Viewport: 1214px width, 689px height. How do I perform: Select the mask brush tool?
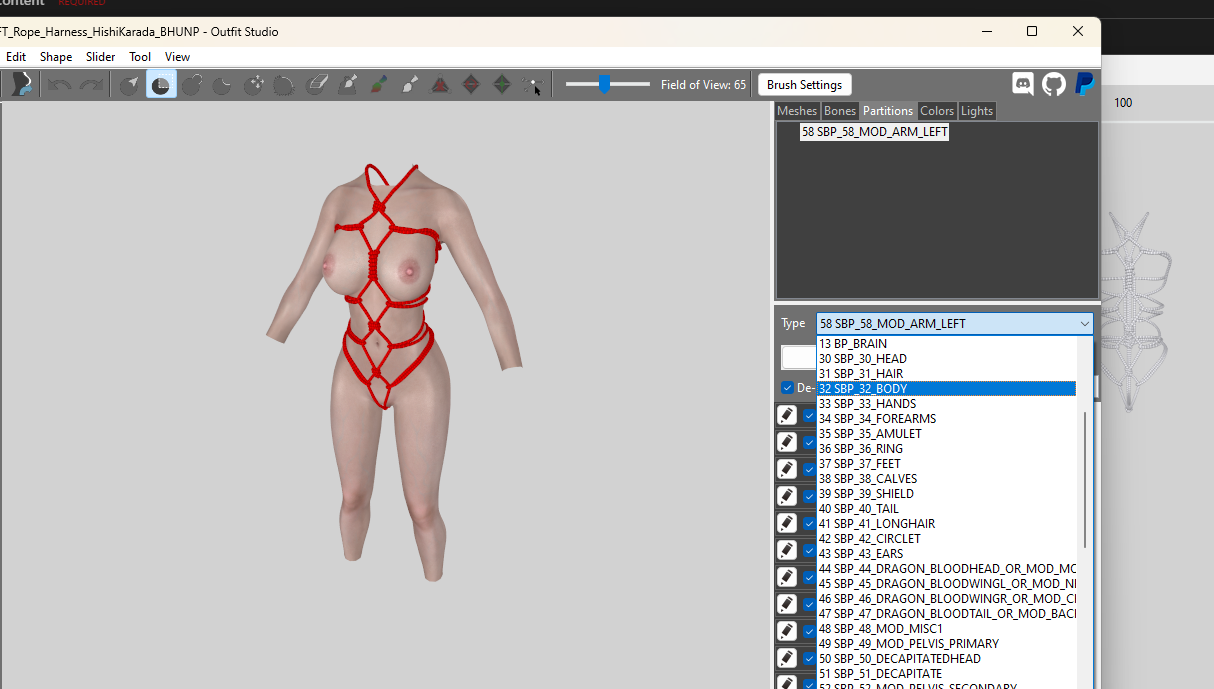pyautogui.click(x=161, y=85)
